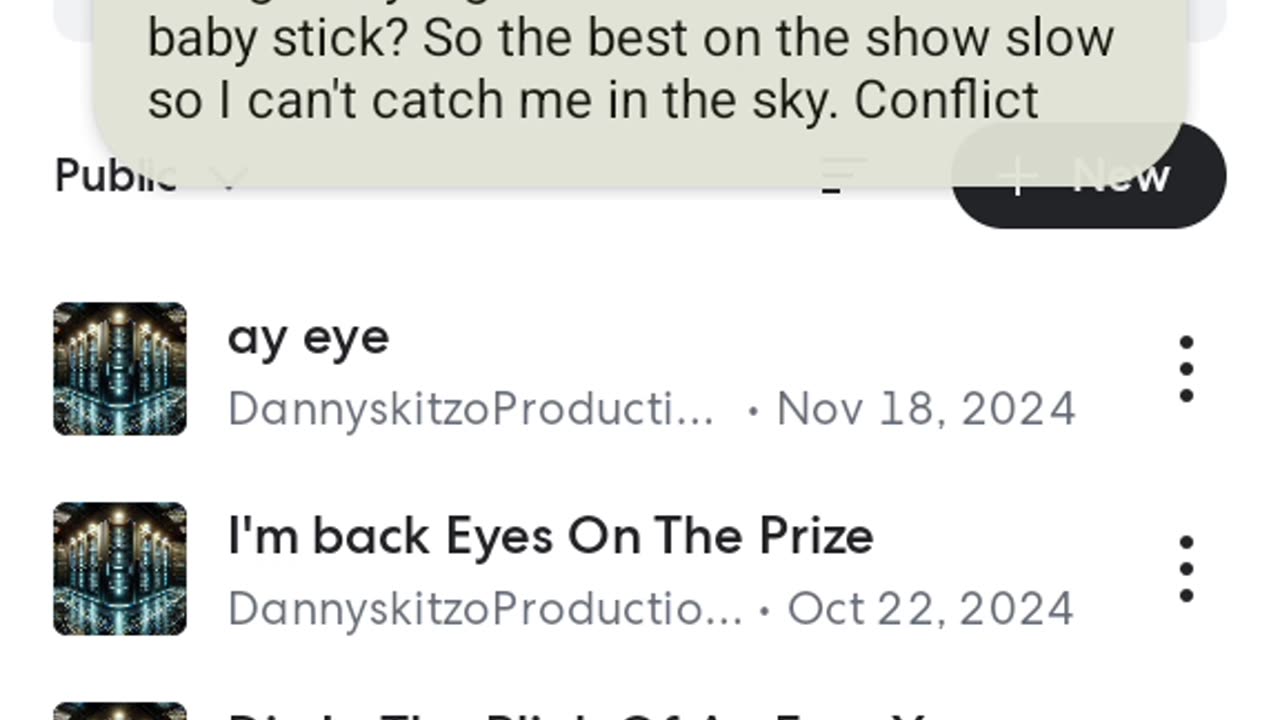The height and width of the screenshot is (720, 1280).
Task: Click the card edge behind the caption overlay
Action: [1208, 20]
